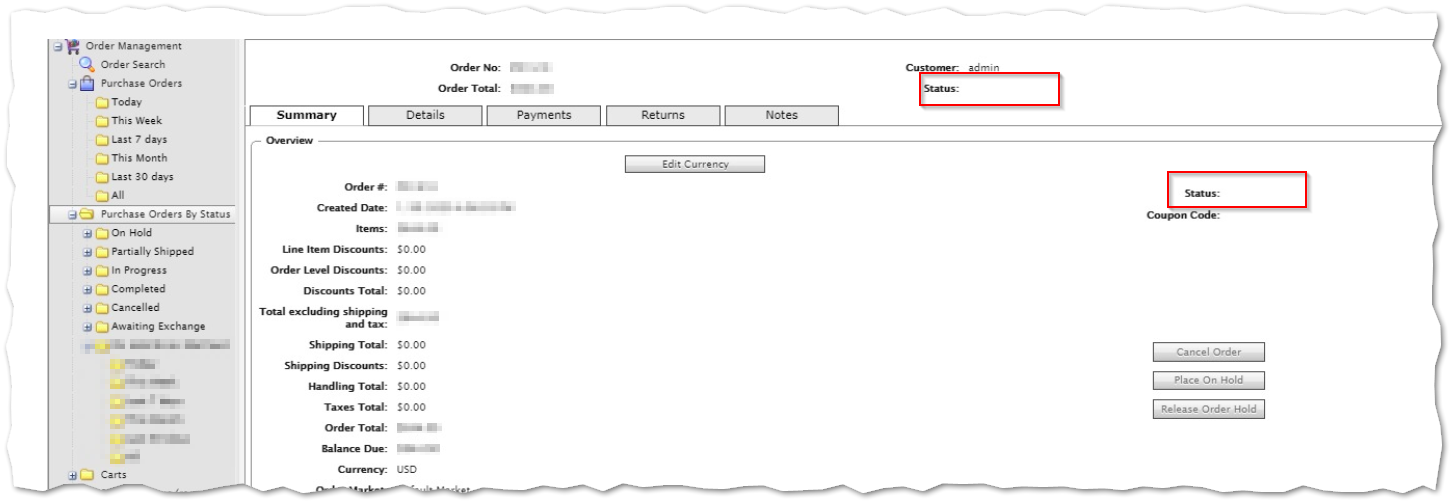The width and height of the screenshot is (1452, 503).
Task: Select This Month in the tree
Action: (139, 158)
